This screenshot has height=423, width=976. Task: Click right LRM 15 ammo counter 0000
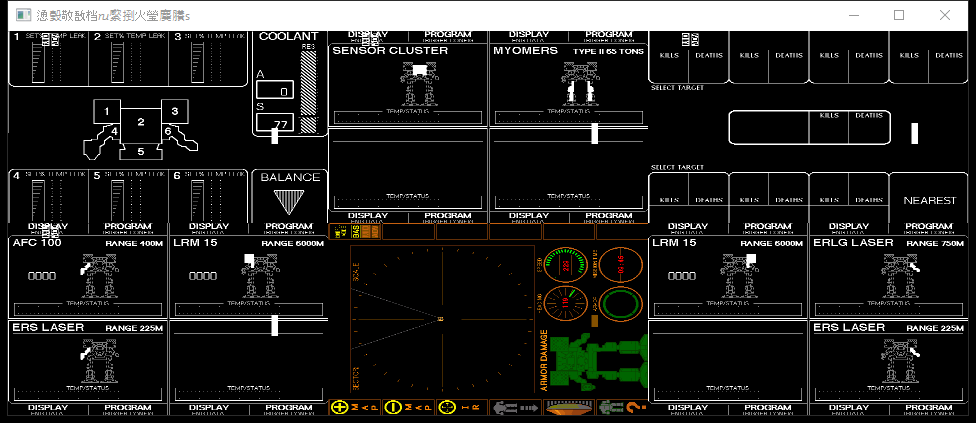[682, 276]
